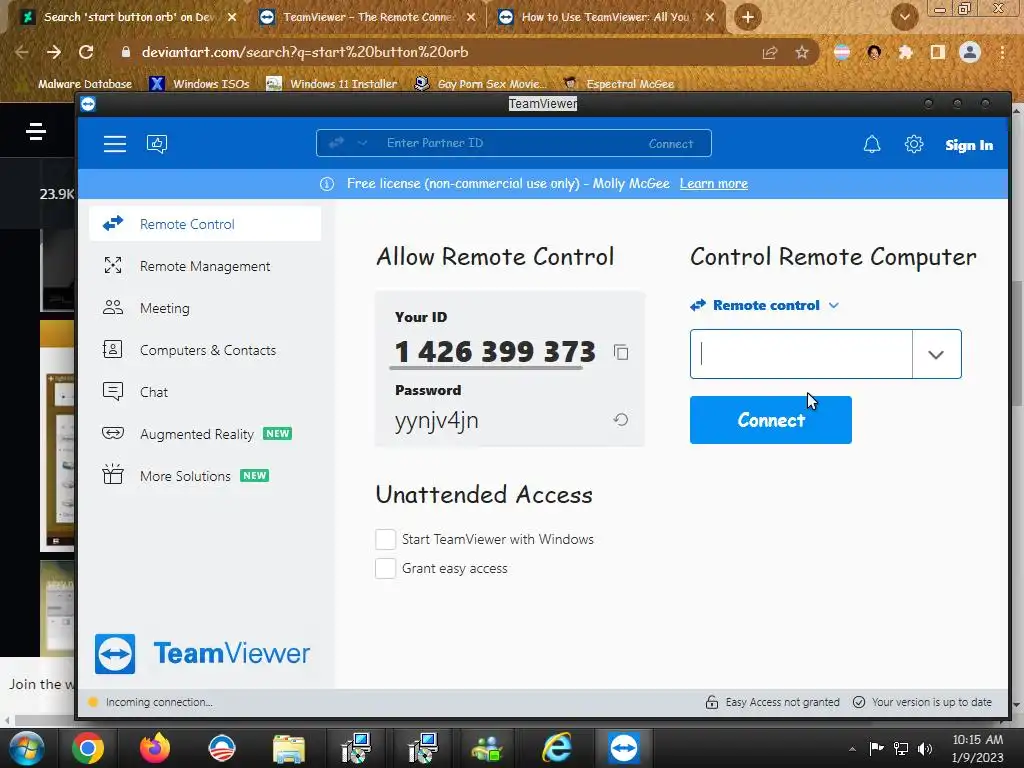Click the password text yynjv4jn
The width and height of the screenshot is (1024, 768).
click(437, 421)
